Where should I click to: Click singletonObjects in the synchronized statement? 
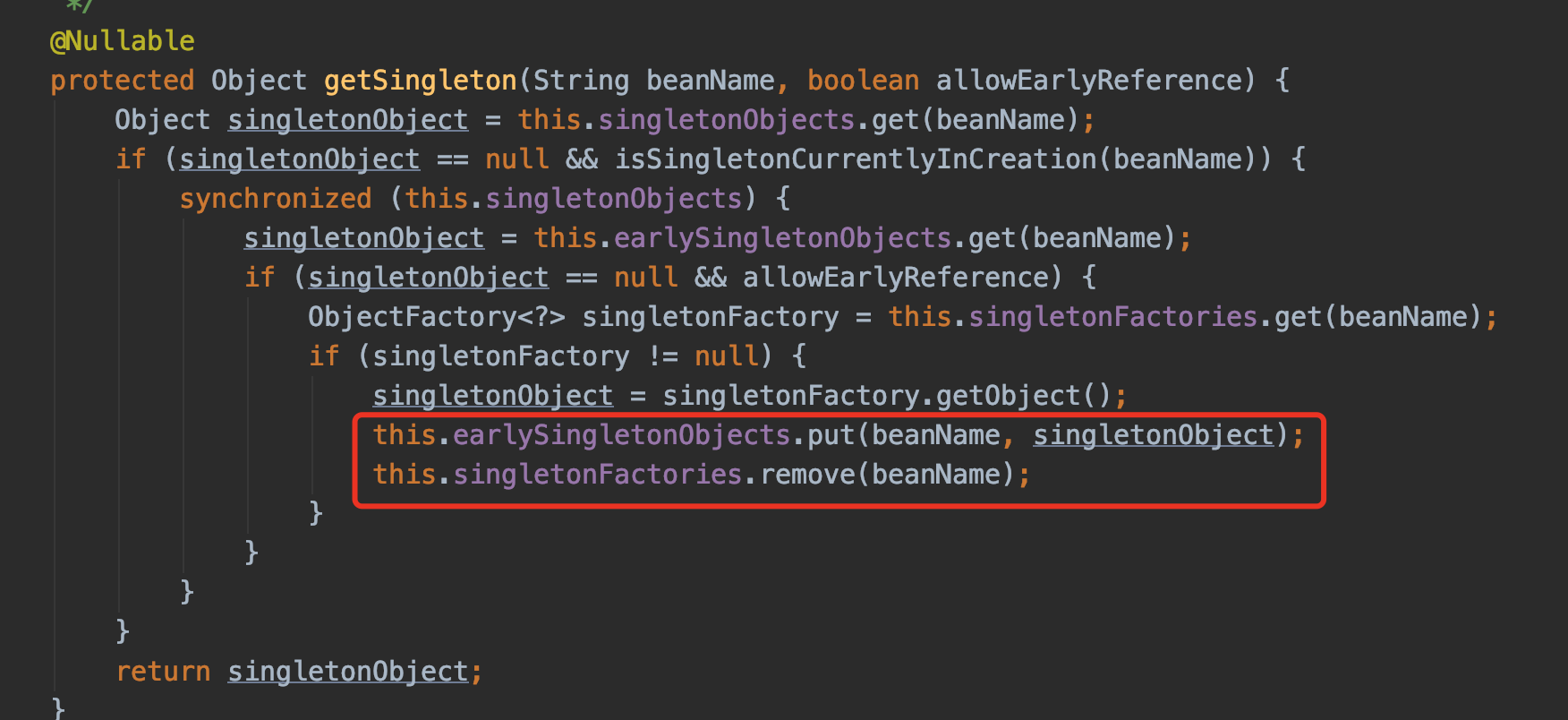click(x=613, y=199)
